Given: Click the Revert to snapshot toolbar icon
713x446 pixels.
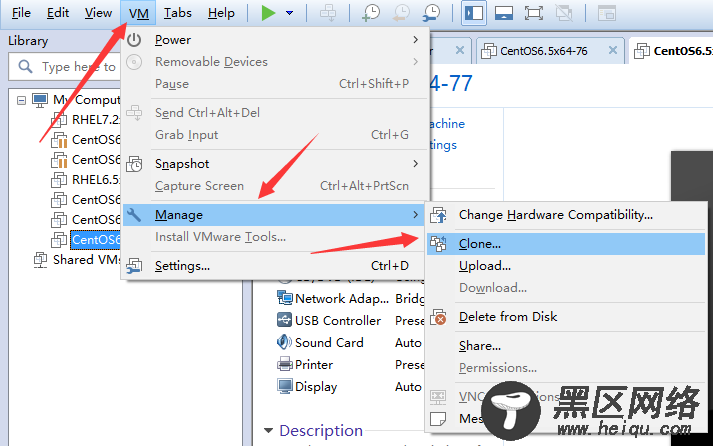Looking at the screenshot, I should point(401,13).
